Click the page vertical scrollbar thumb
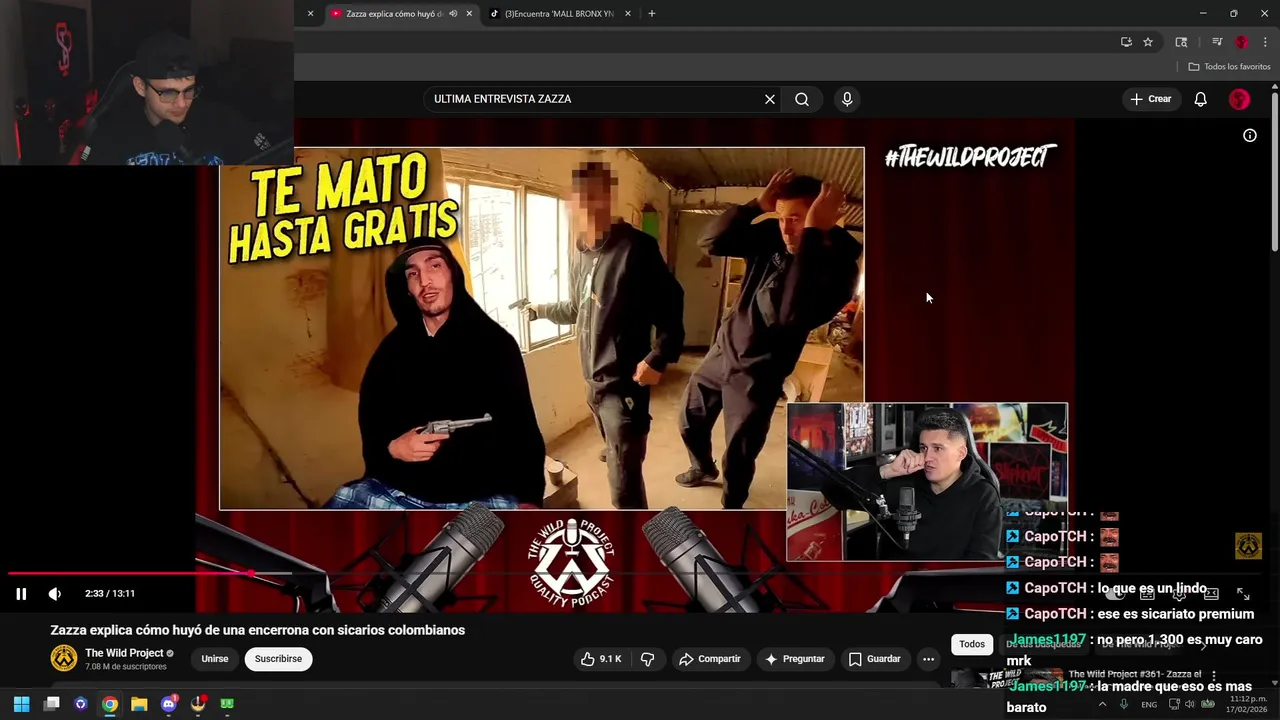Image resolution: width=1280 pixels, height=720 pixels. (x=1274, y=170)
